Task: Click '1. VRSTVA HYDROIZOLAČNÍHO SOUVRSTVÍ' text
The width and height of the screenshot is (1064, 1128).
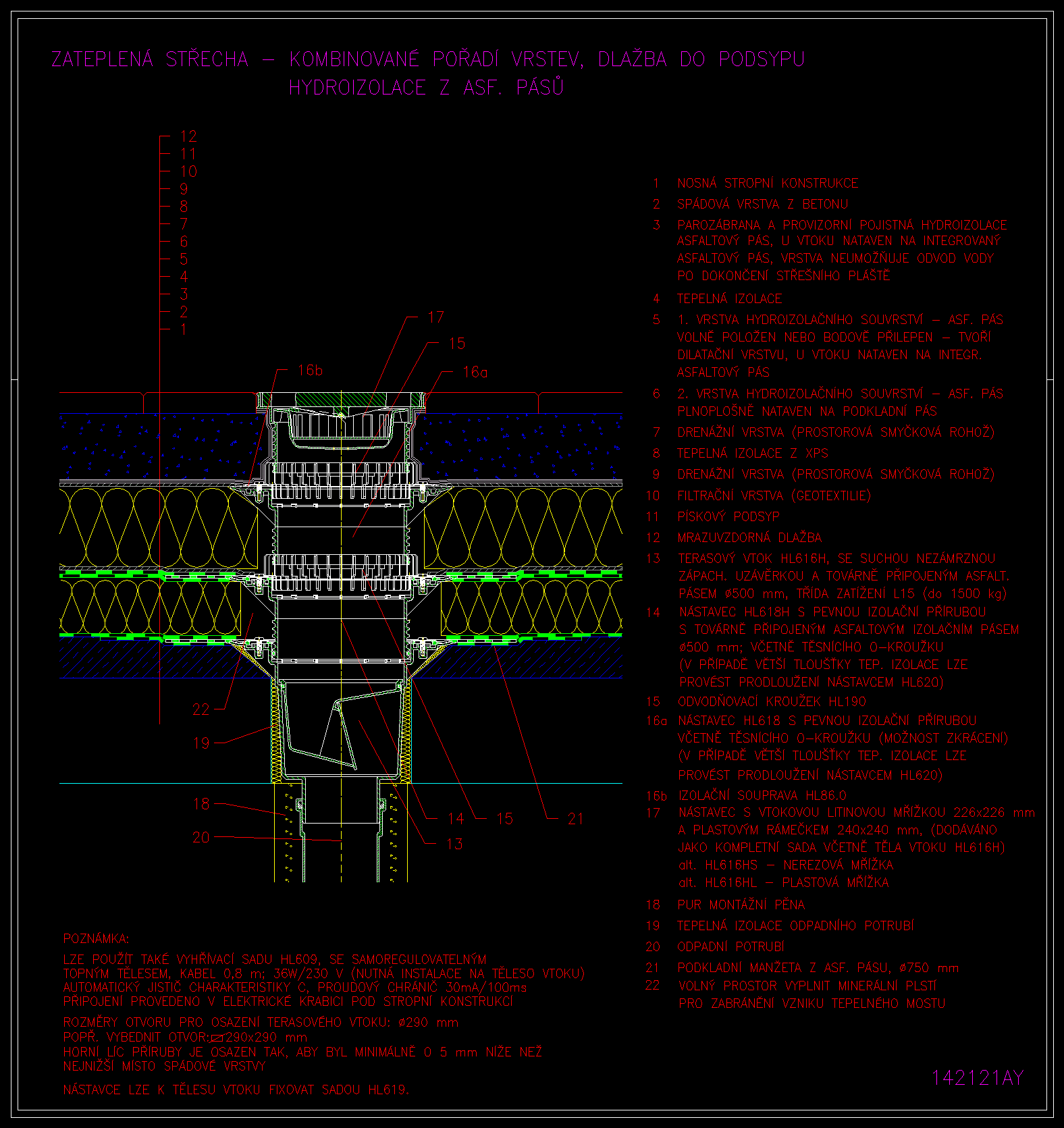Action: click(x=800, y=319)
